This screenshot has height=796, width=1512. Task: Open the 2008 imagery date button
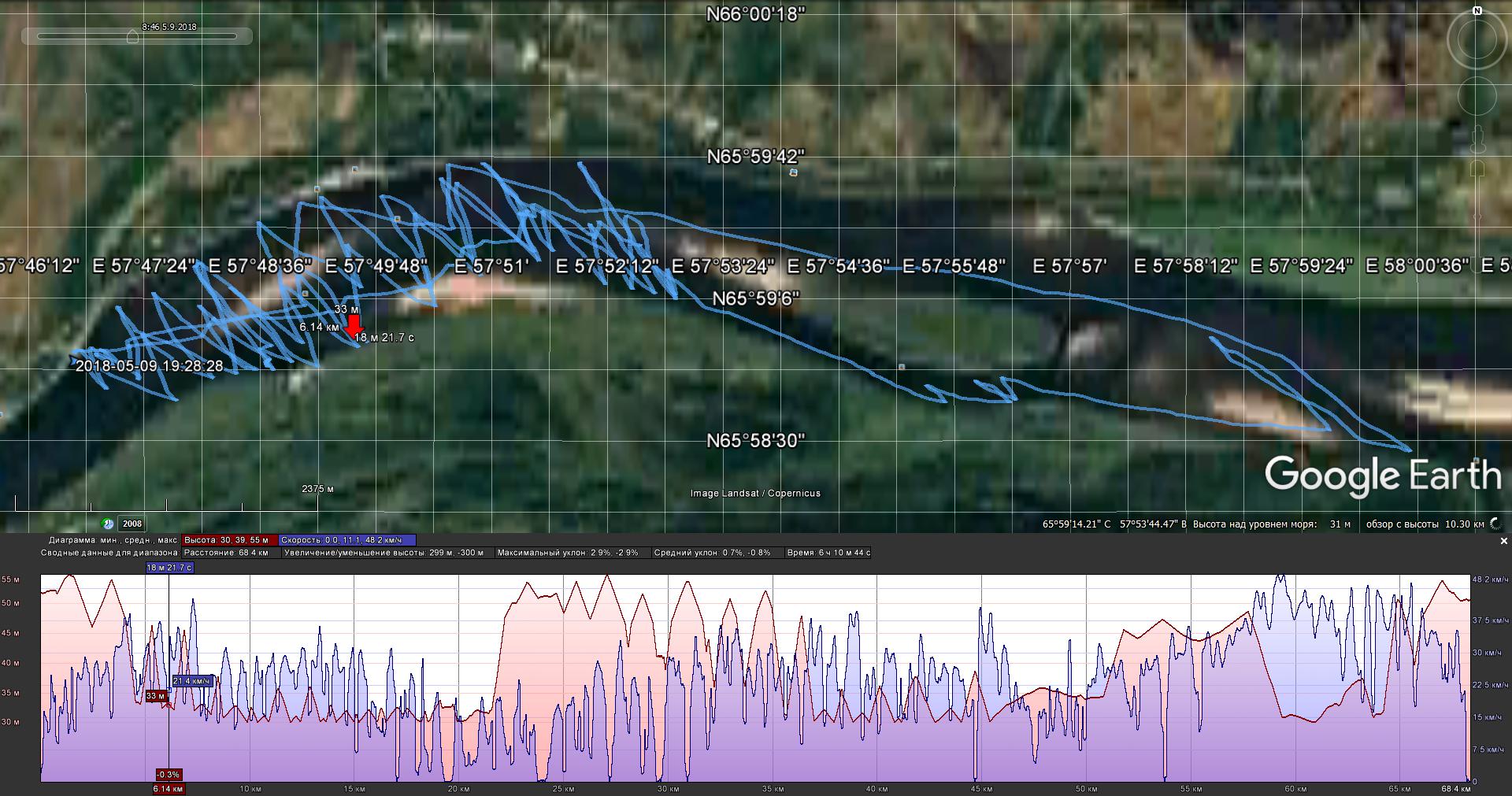(132, 524)
